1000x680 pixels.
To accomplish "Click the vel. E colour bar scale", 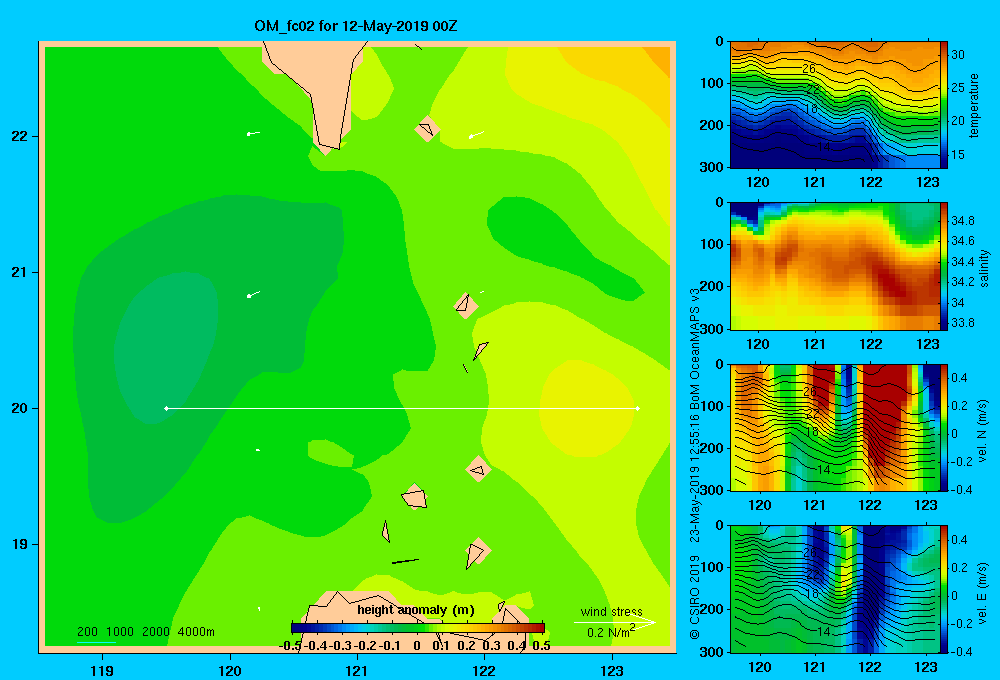I will point(944,589).
